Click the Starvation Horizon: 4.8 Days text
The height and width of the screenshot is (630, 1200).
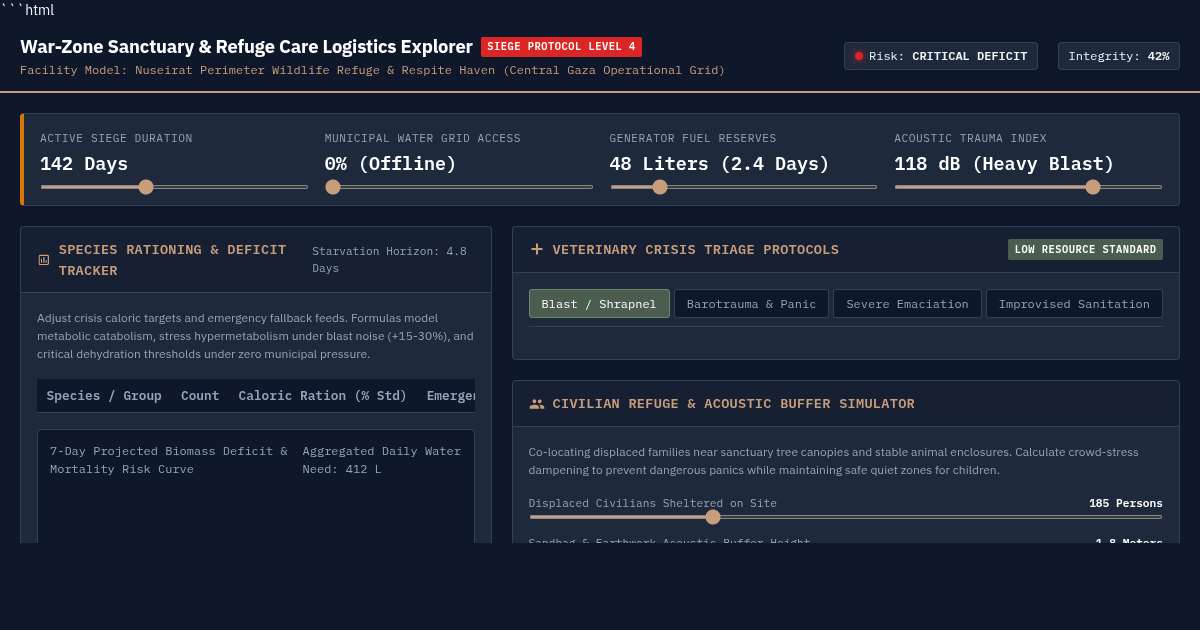point(389,260)
